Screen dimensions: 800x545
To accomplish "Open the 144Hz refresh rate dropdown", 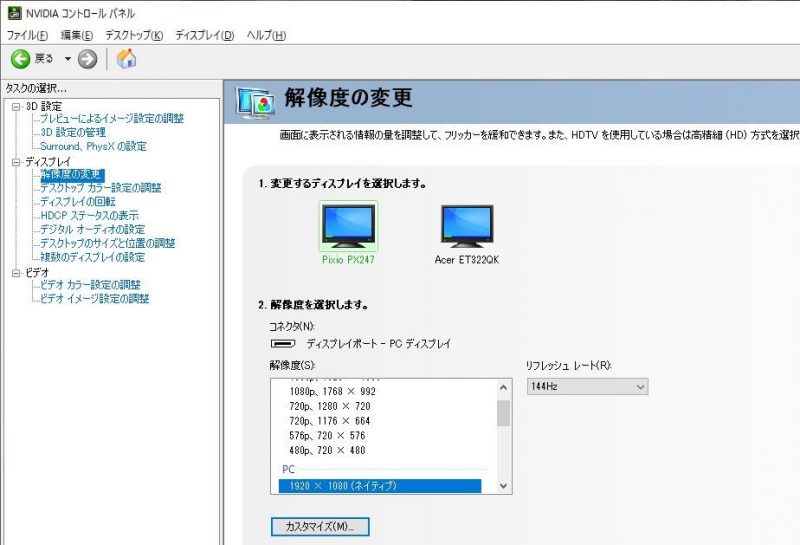I will (x=587, y=386).
